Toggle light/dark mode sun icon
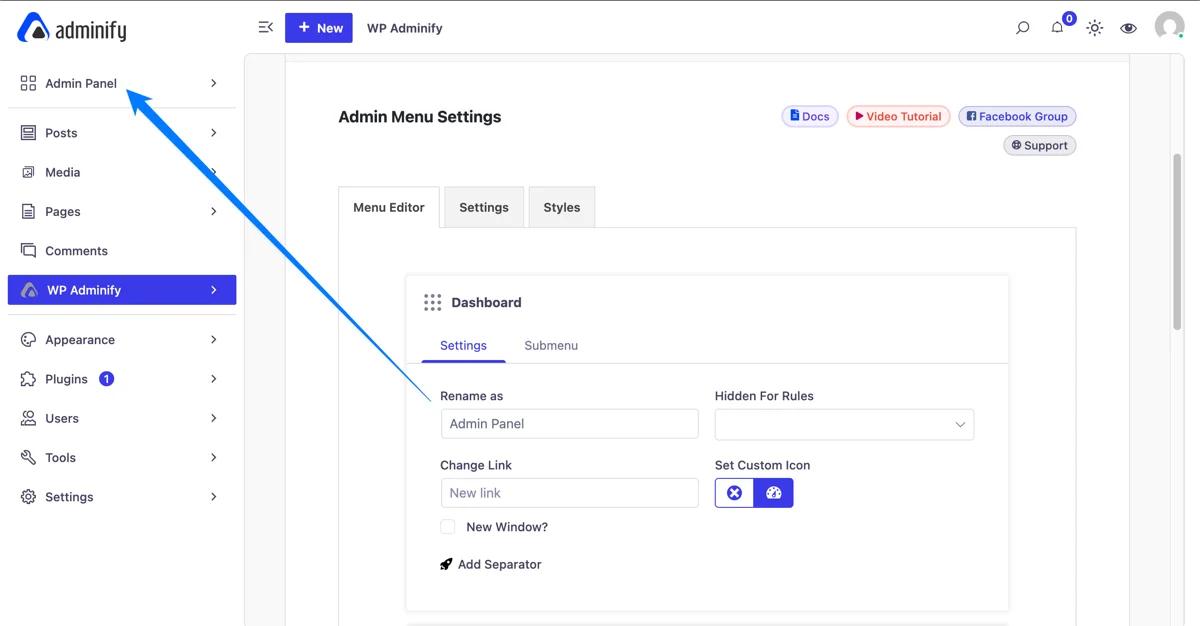 1095,28
